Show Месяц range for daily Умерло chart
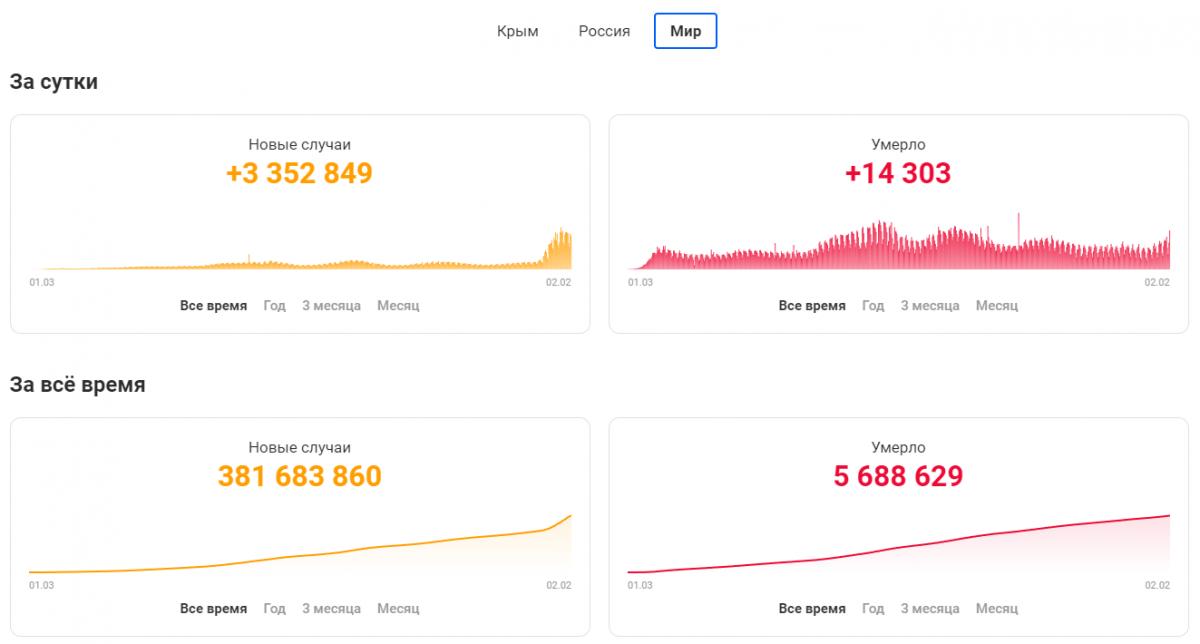 tap(997, 306)
